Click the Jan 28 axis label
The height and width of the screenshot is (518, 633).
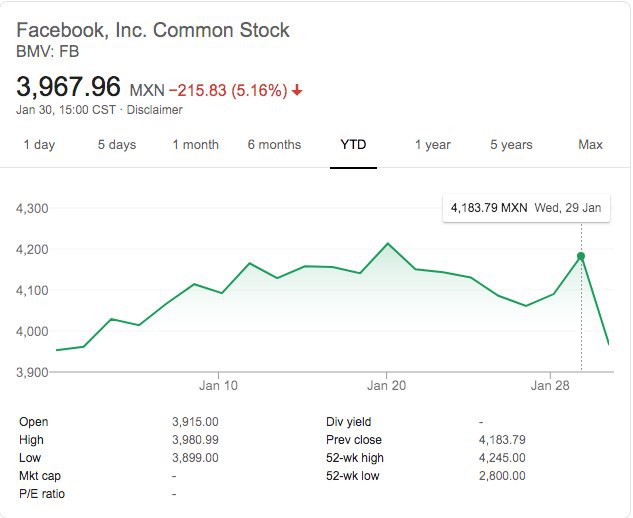pos(550,386)
